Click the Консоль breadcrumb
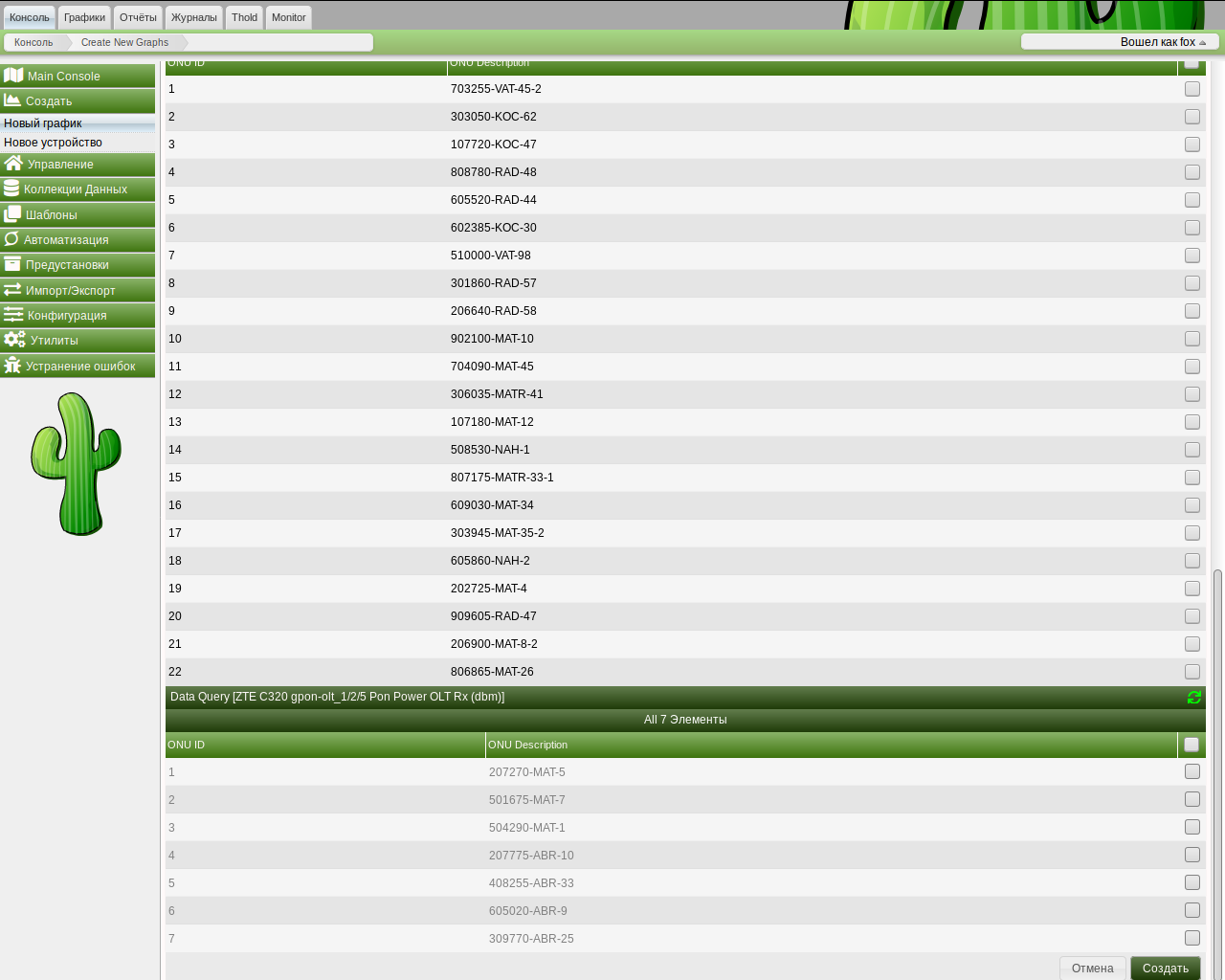The image size is (1225, 980). click(33, 42)
